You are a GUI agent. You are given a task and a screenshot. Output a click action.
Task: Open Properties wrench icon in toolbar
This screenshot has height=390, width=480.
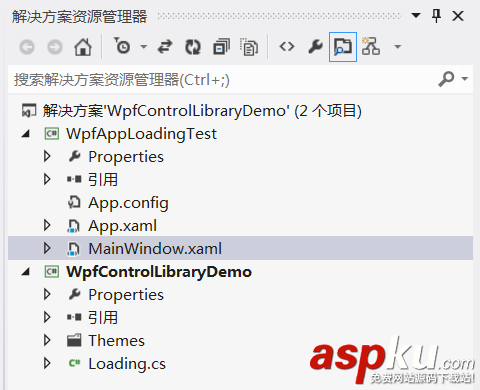coord(315,46)
